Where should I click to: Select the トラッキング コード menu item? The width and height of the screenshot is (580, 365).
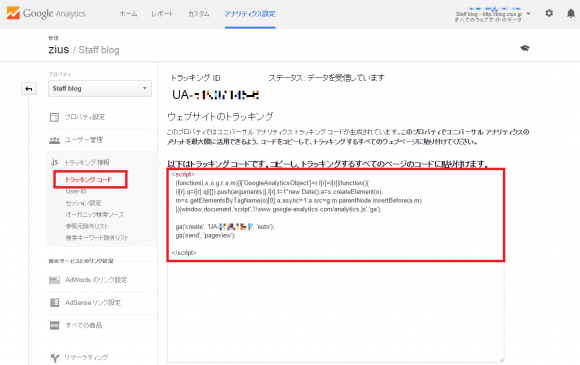coord(88,180)
